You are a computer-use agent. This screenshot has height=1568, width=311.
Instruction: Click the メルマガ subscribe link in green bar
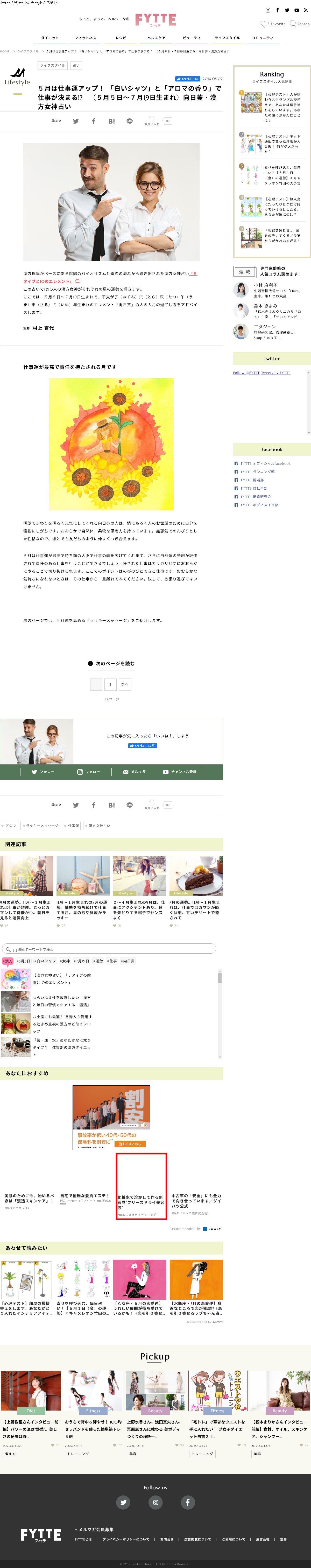coord(134,772)
